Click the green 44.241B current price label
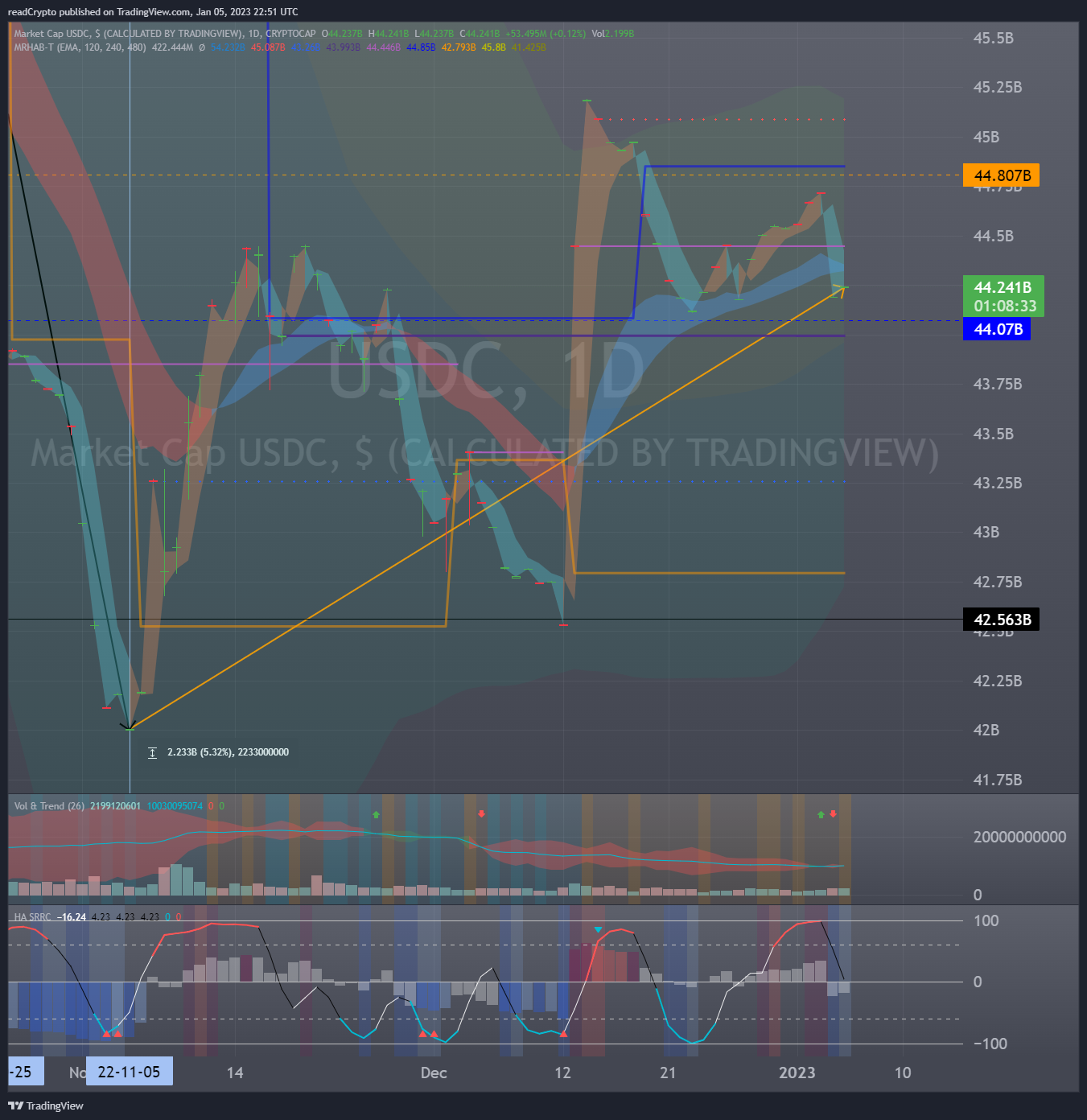The height and width of the screenshot is (1120, 1087). (1003, 287)
